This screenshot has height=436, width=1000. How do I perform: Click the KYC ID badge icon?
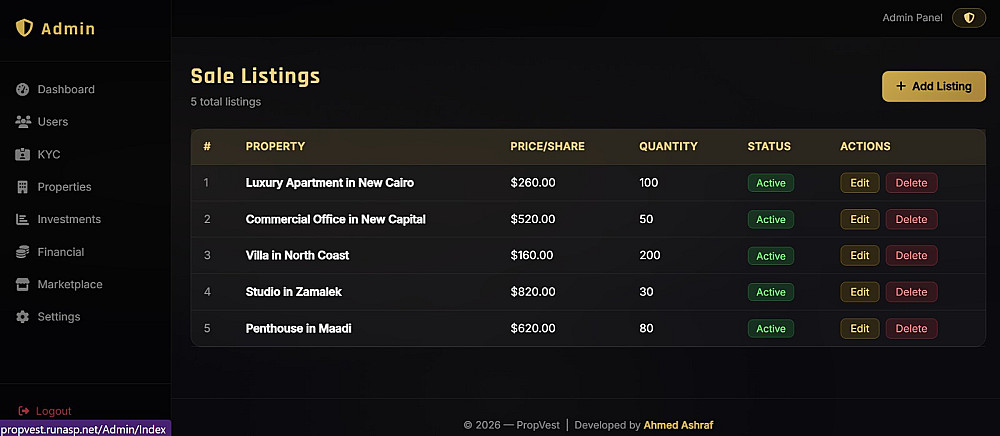pos(23,155)
